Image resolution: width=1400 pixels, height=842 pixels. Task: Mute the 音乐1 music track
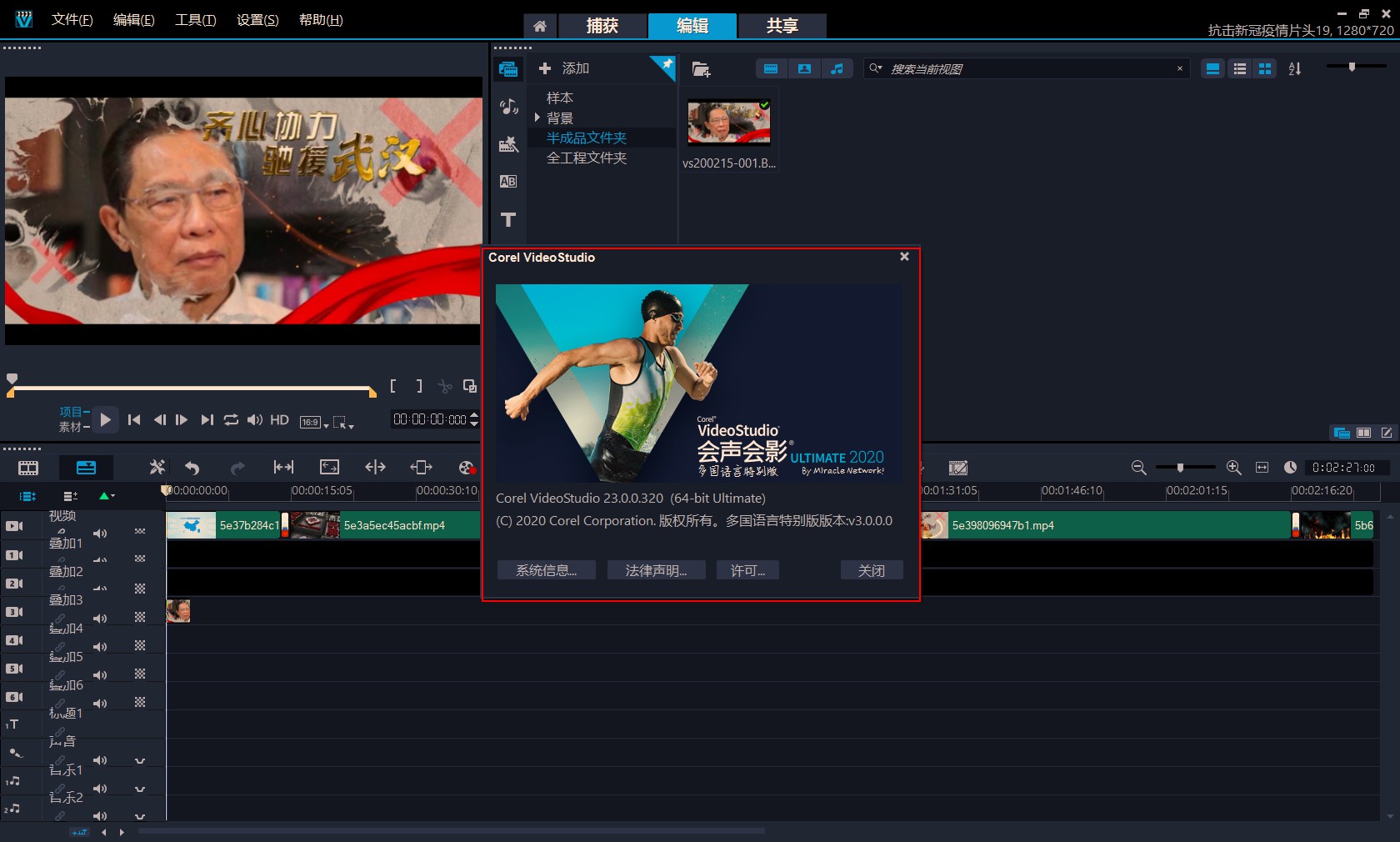[x=100, y=789]
